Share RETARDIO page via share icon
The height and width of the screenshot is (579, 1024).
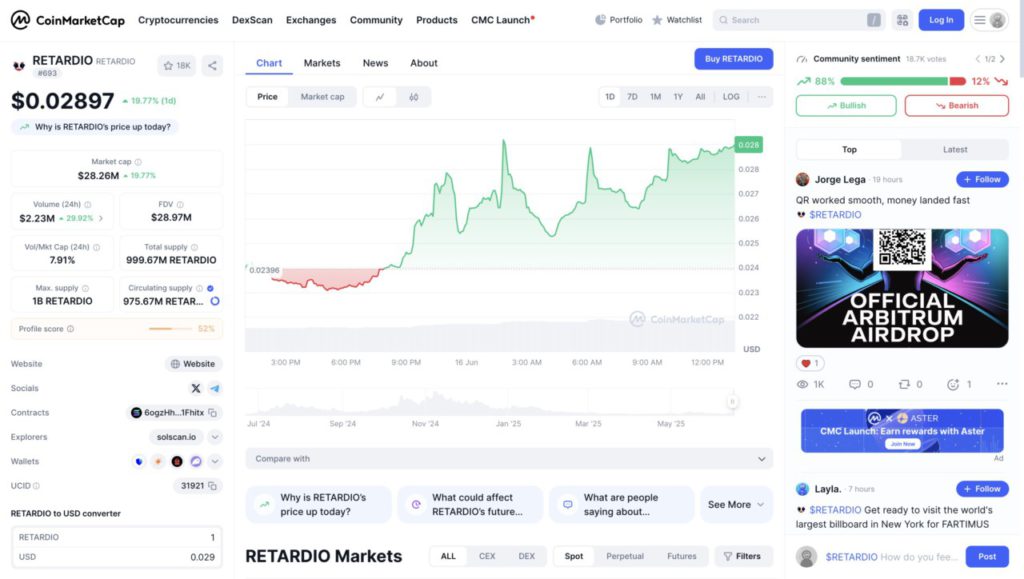pos(212,65)
